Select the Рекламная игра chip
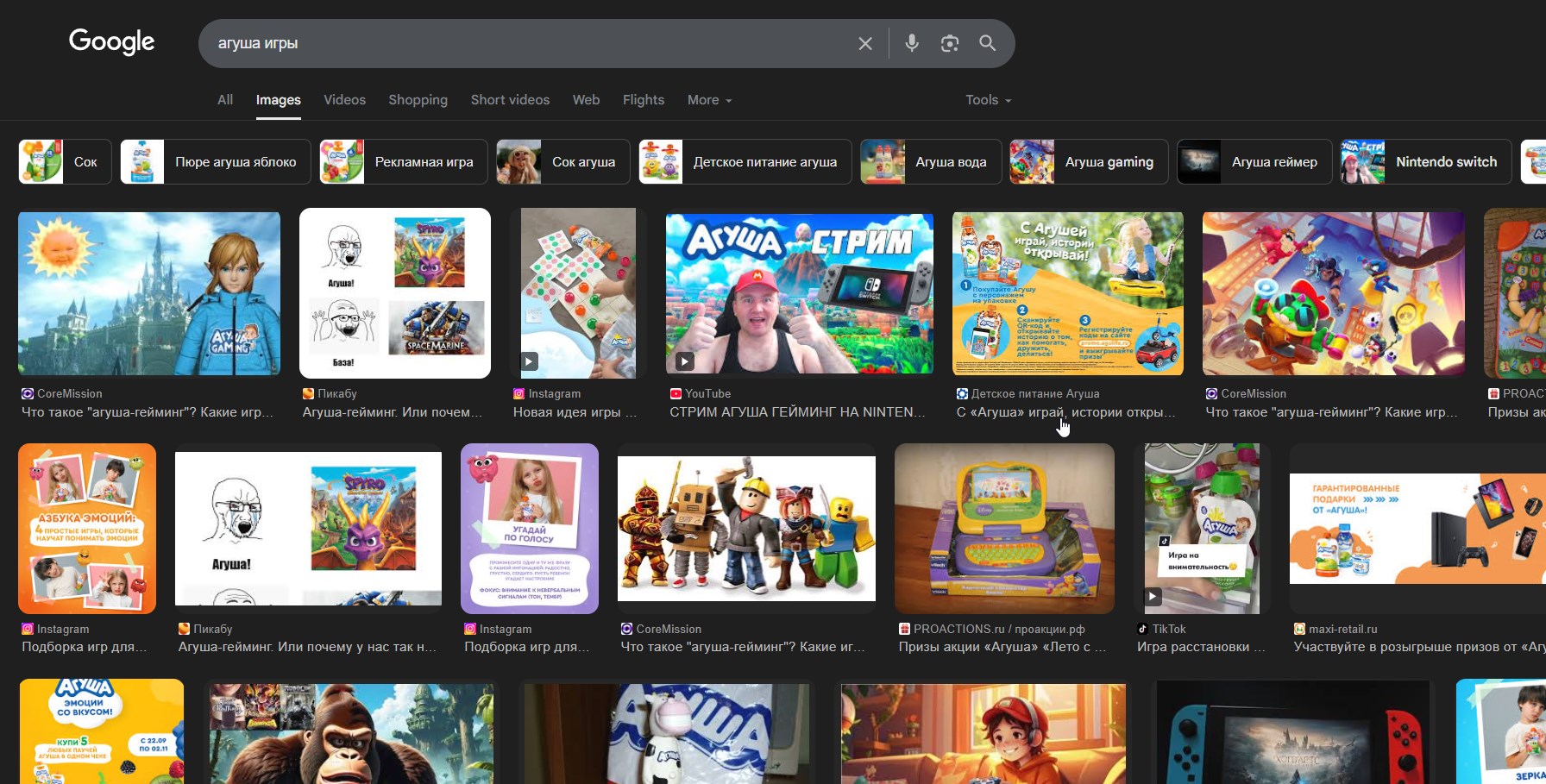Viewport: 1546px width, 784px height. [404, 161]
